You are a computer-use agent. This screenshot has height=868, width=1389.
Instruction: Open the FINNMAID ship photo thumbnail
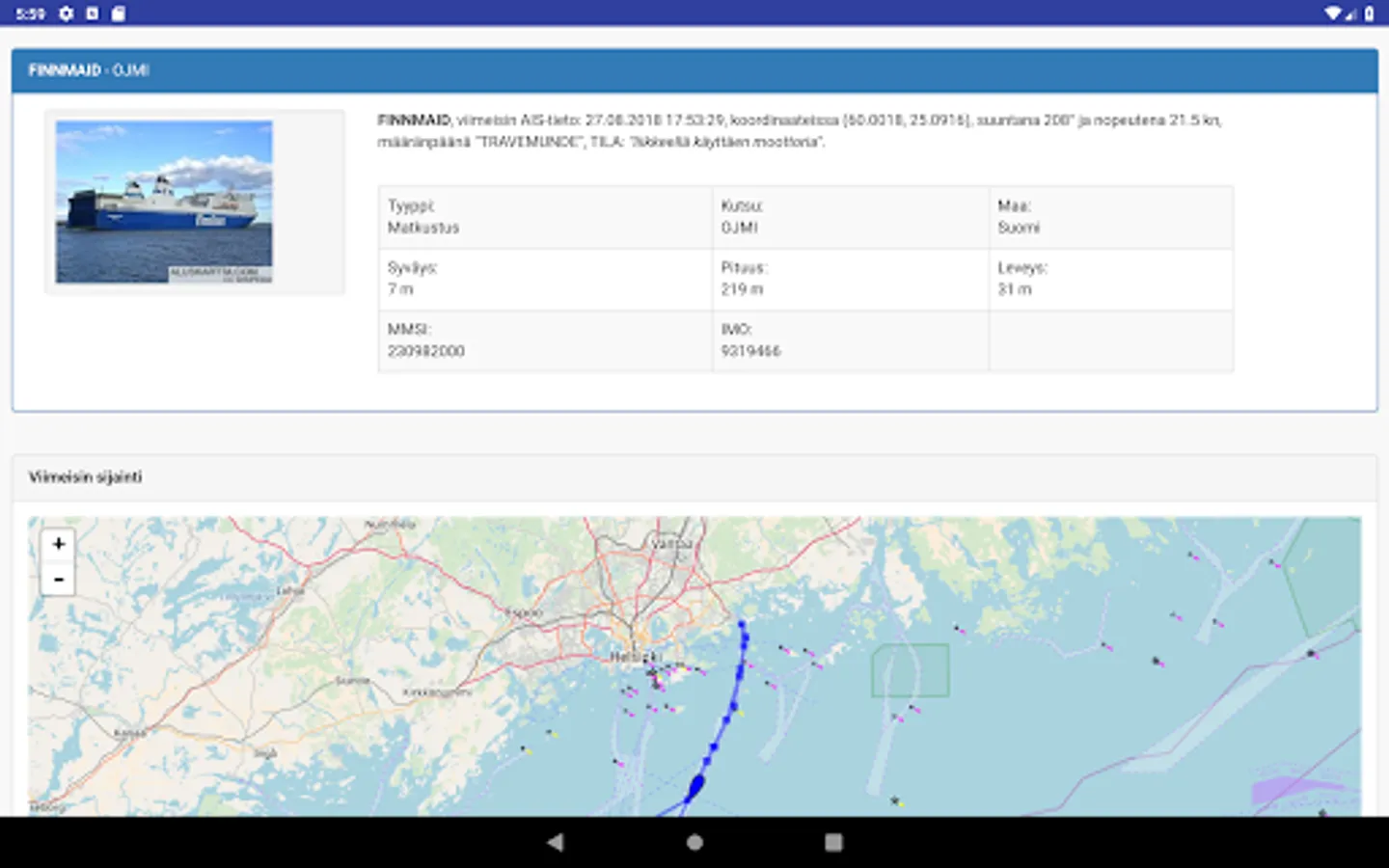164,202
